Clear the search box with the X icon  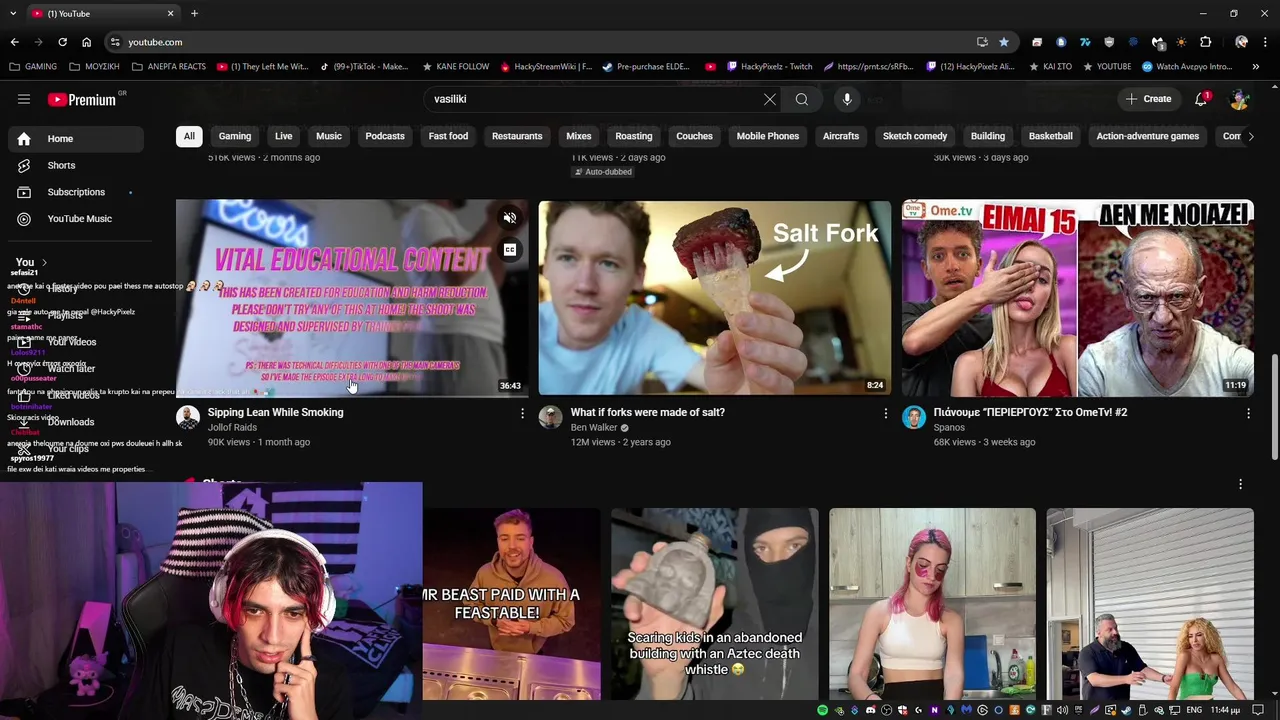point(769,99)
